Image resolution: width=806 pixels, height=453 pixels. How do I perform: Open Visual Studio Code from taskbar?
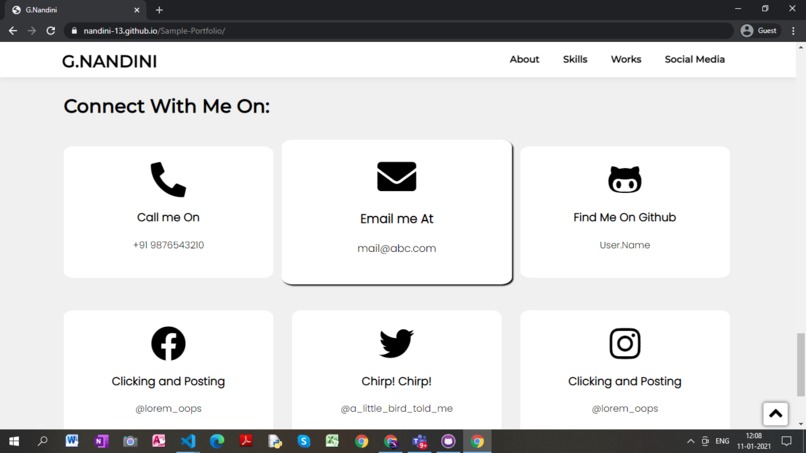pyautogui.click(x=188, y=441)
